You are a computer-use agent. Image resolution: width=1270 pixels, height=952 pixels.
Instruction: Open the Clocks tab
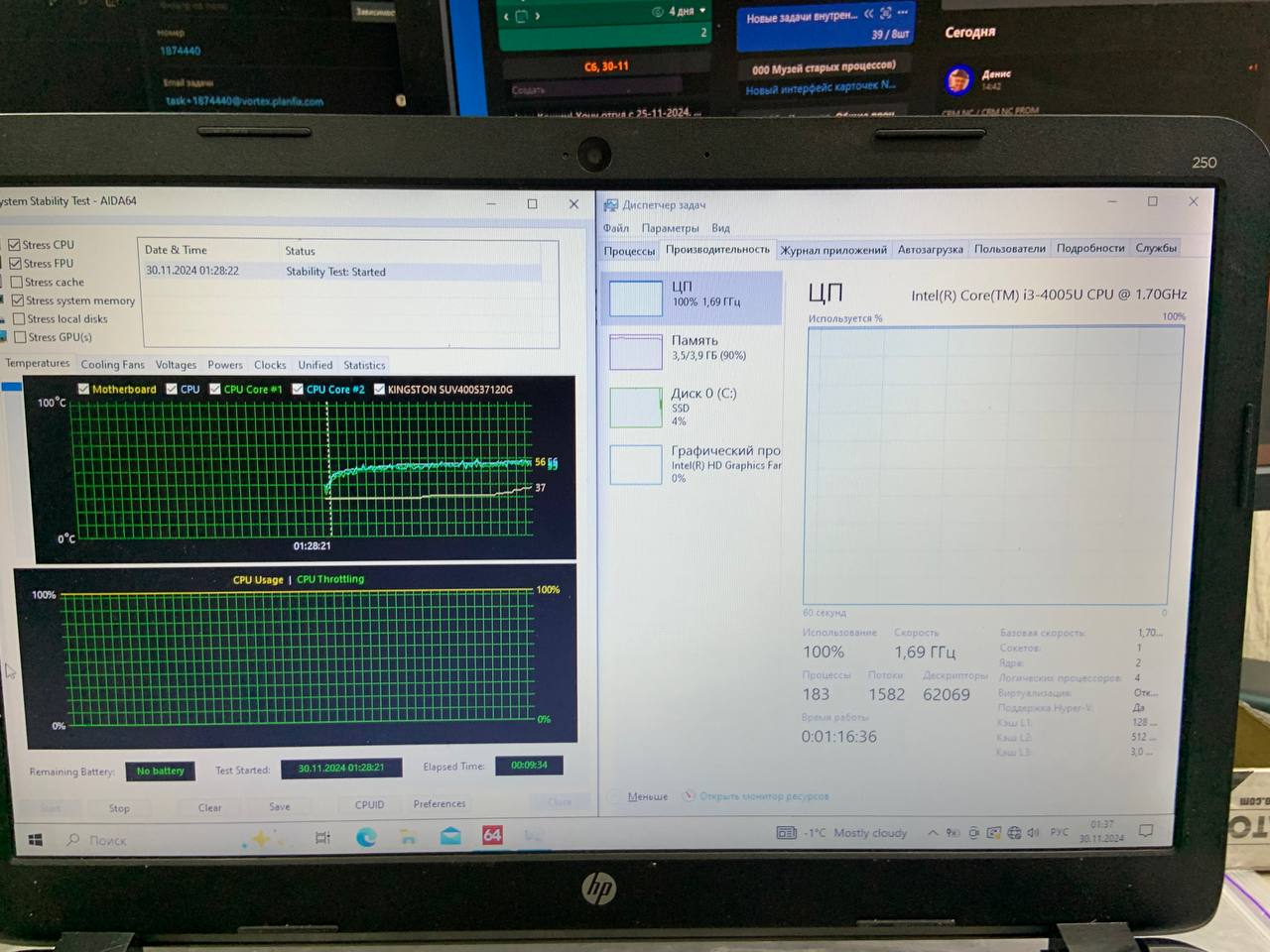pyautogui.click(x=270, y=365)
